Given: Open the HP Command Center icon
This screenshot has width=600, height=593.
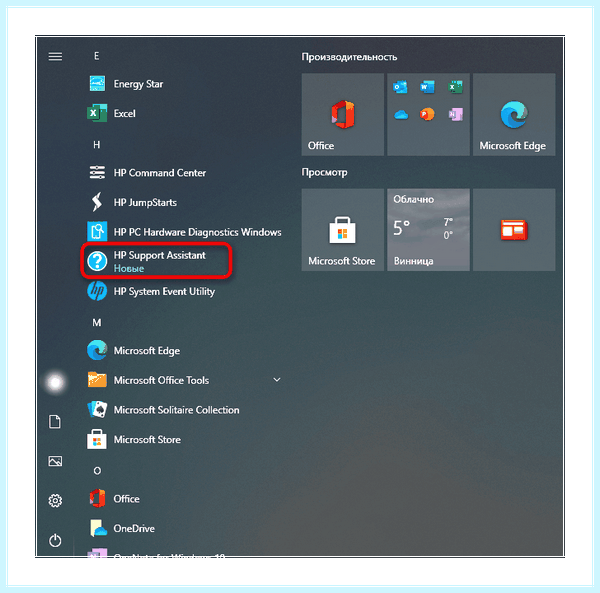Looking at the screenshot, I should click(x=97, y=173).
